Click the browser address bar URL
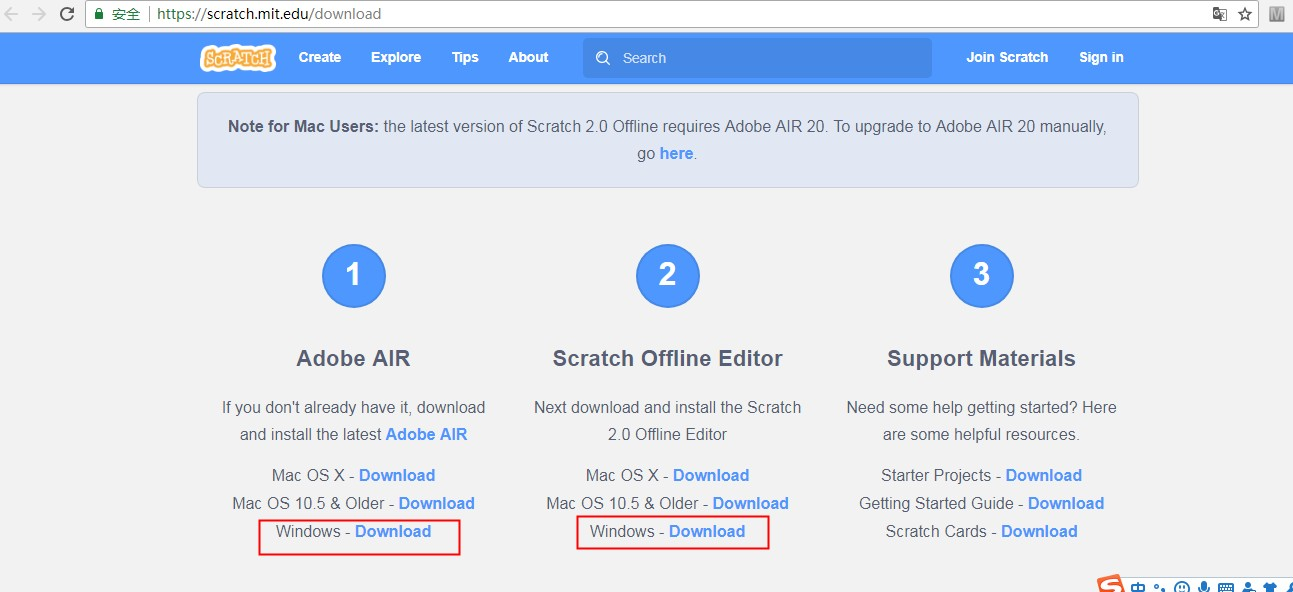Viewport: 1293px width, 592px height. pos(269,14)
